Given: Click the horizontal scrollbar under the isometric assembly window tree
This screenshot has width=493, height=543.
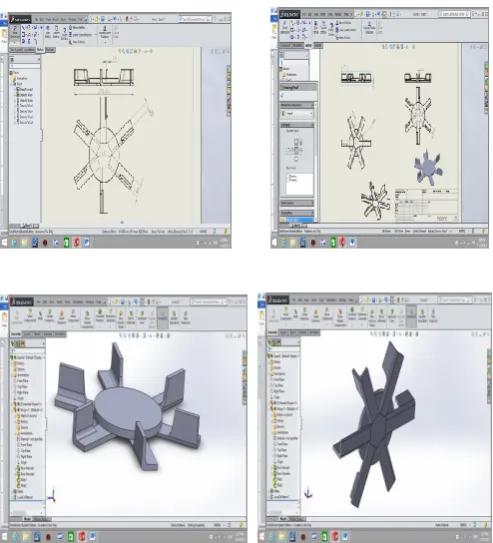Looking at the screenshot, I should click(27, 513).
